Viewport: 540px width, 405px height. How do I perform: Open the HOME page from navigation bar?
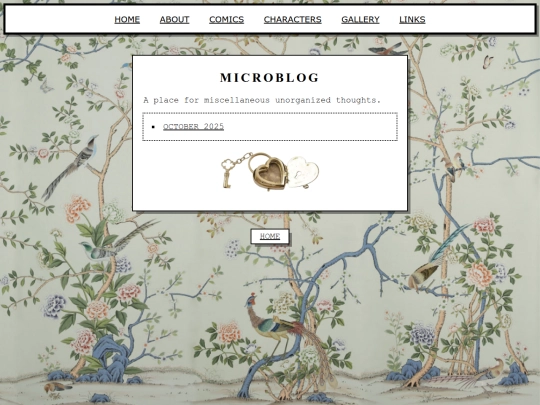click(x=127, y=20)
